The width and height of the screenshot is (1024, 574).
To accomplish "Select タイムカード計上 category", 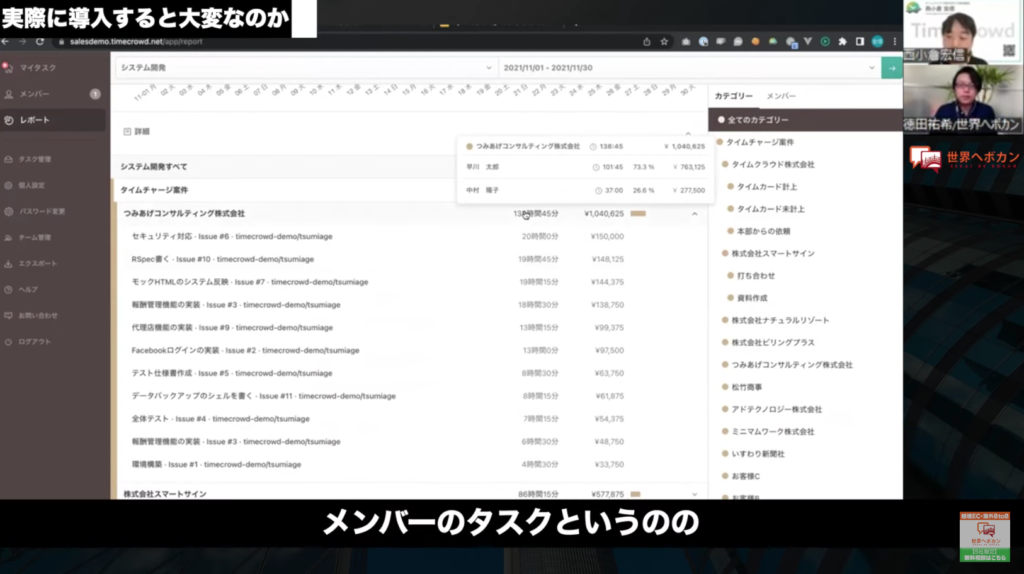I will point(767,187).
